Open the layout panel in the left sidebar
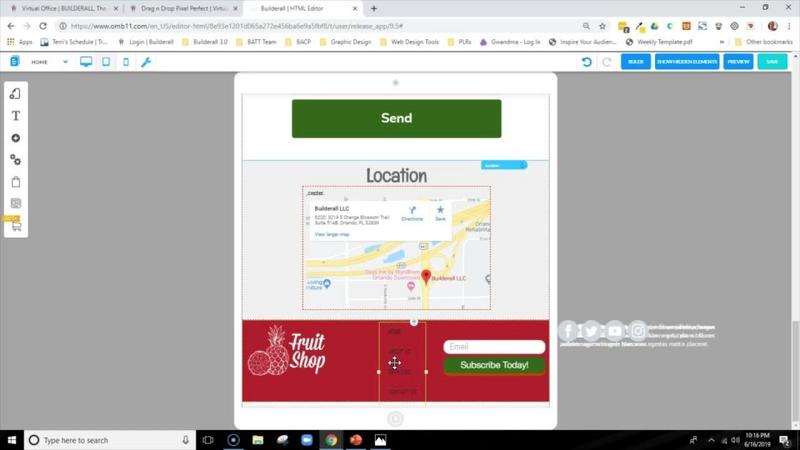The width and height of the screenshot is (800, 450). pos(16,94)
